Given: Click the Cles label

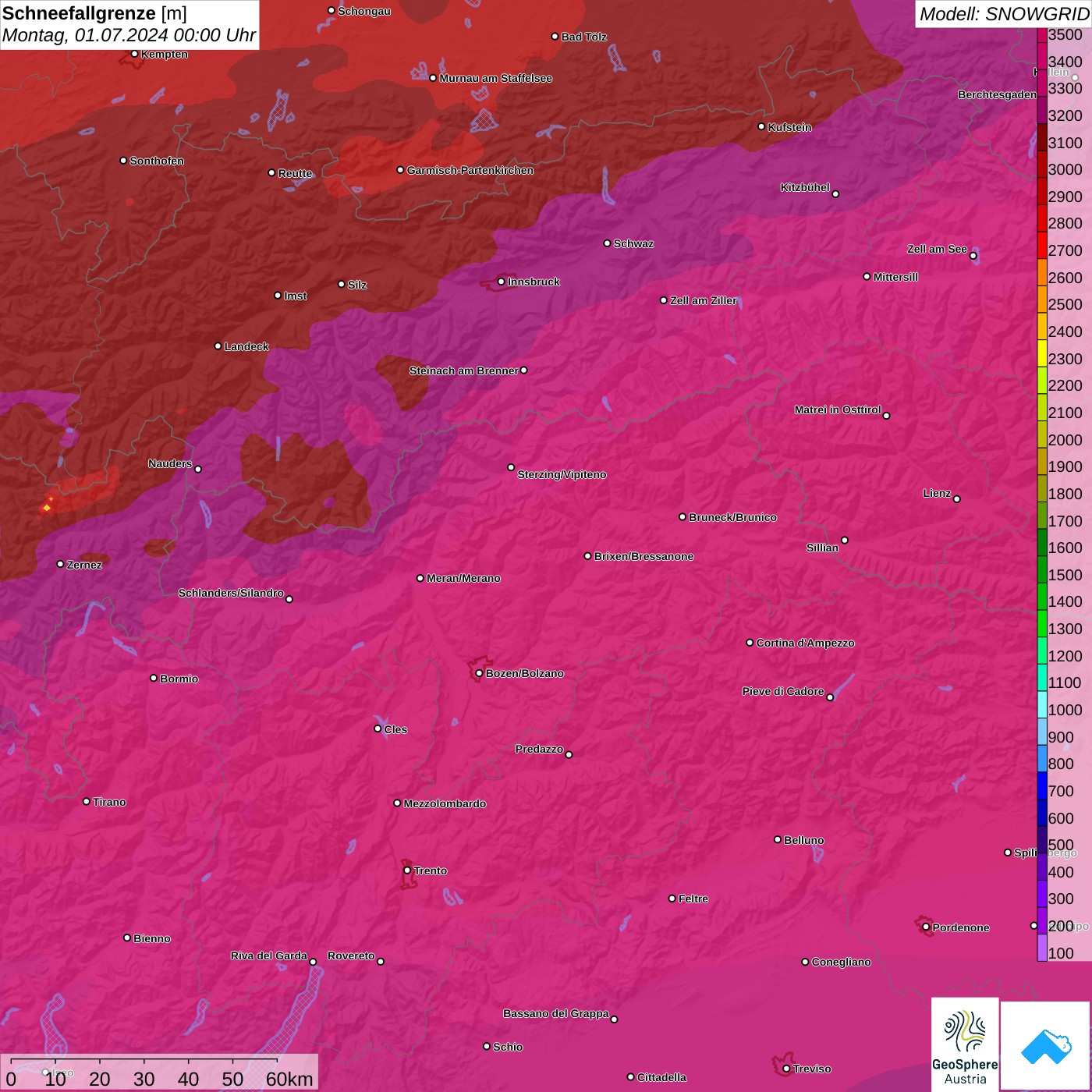Looking at the screenshot, I should pyautogui.click(x=395, y=729).
